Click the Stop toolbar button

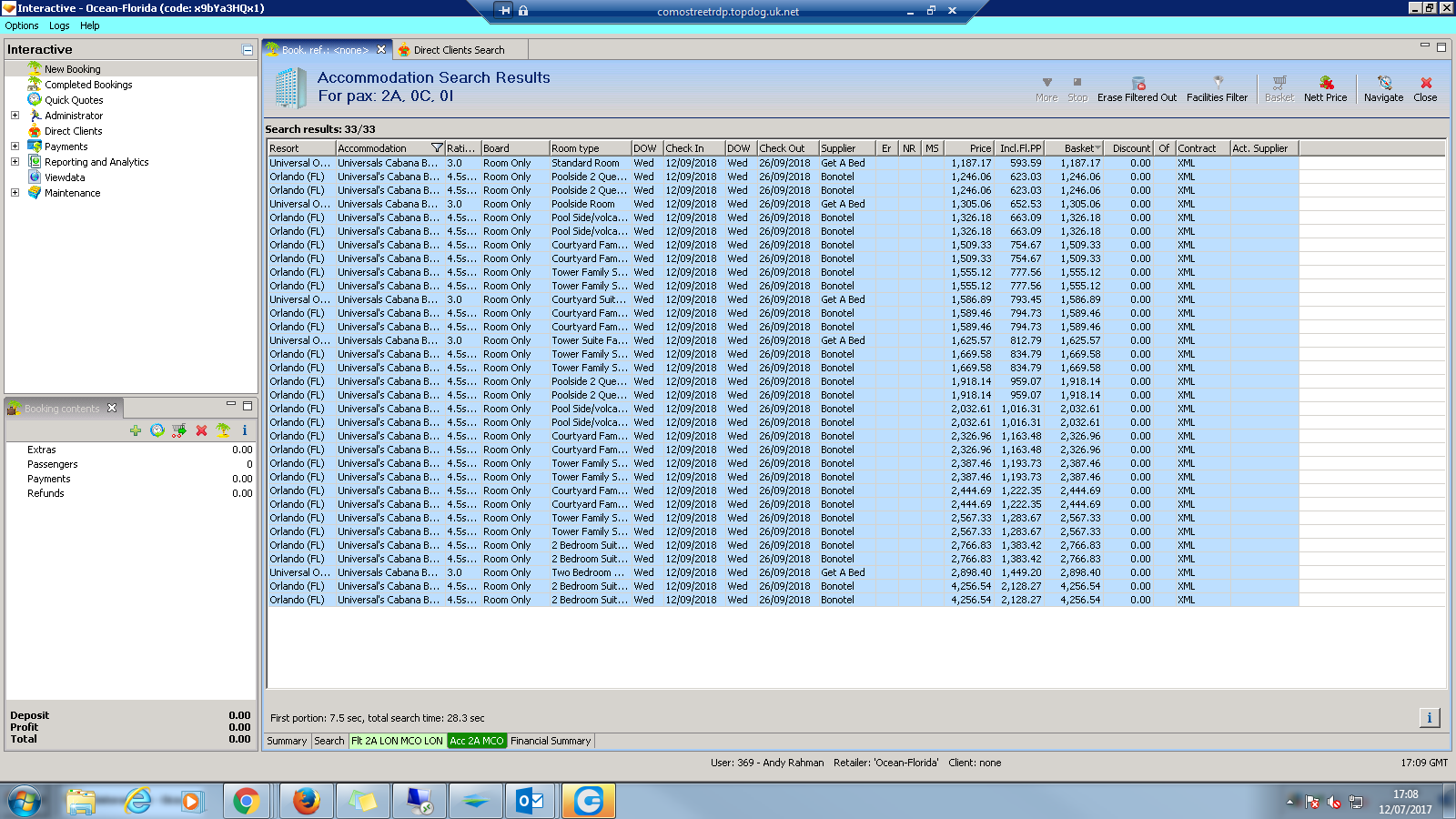click(x=1077, y=88)
